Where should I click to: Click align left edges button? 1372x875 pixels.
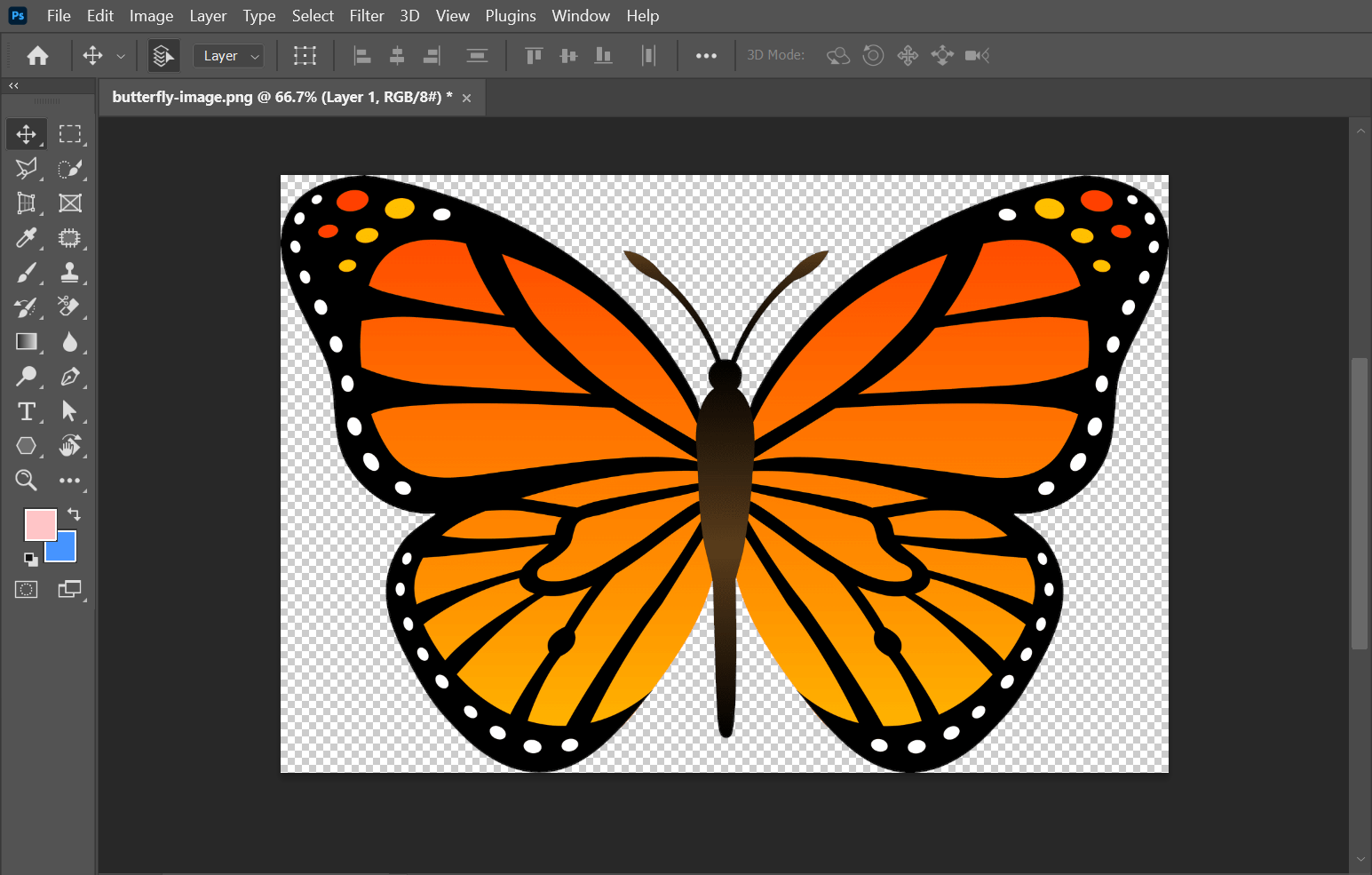point(362,56)
